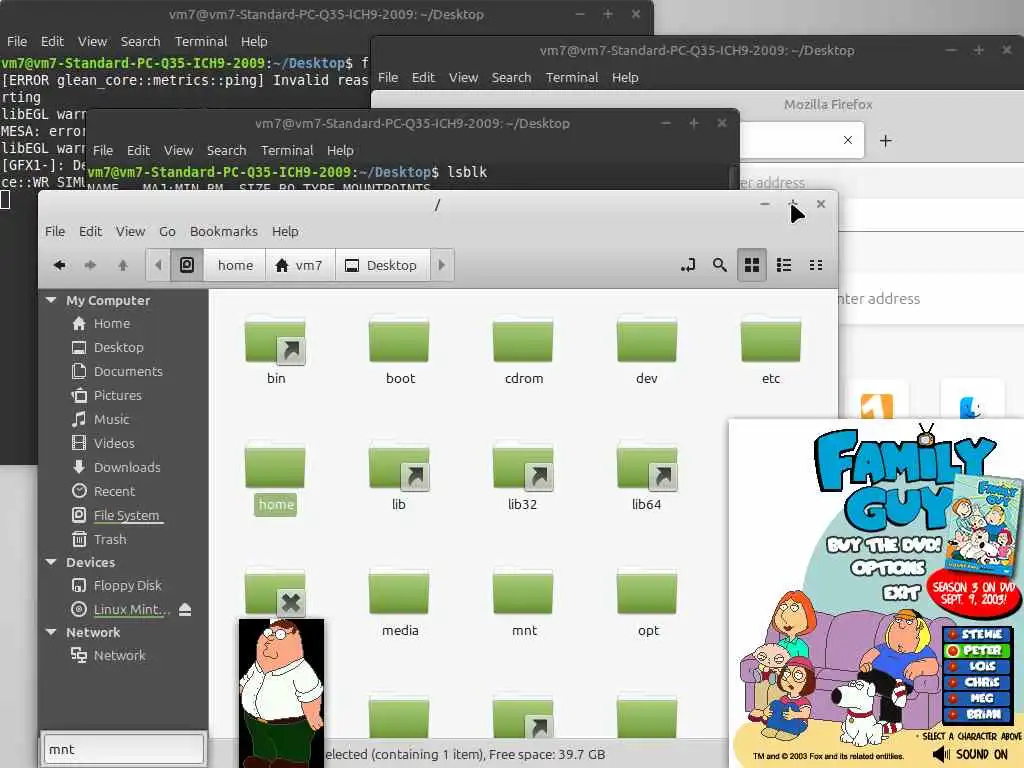The image size is (1024, 768).
Task: Select the dev folder
Action: (x=647, y=351)
